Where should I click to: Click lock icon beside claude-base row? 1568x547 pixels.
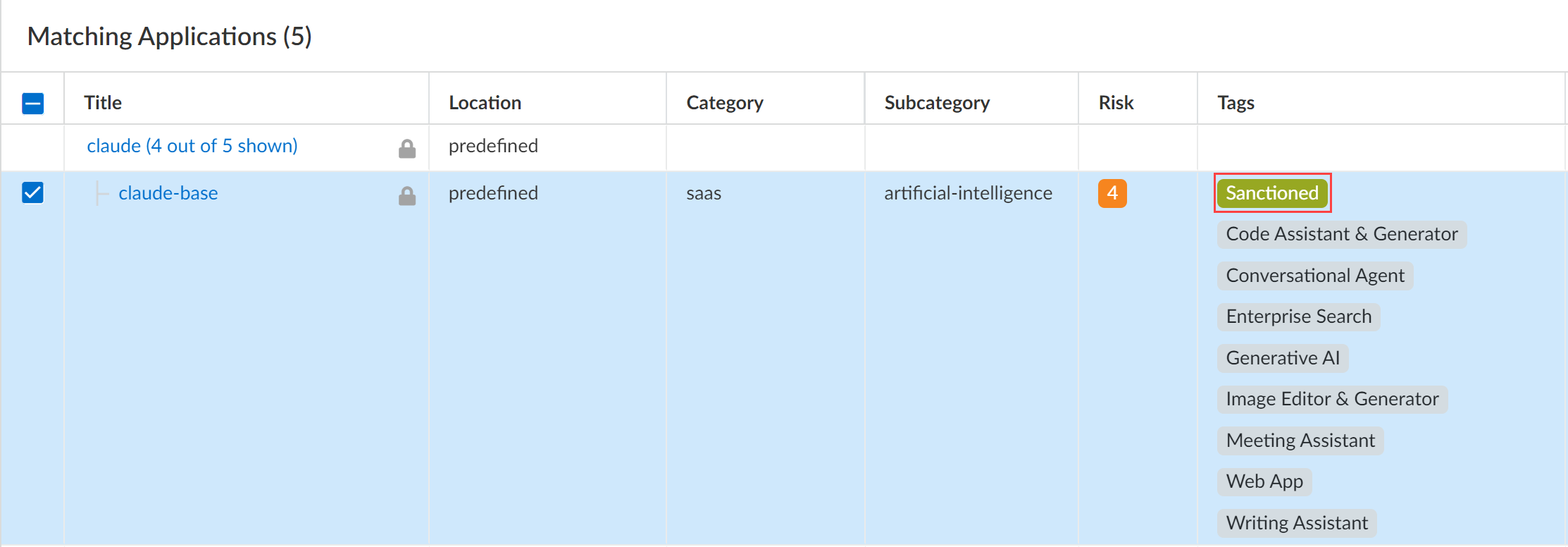click(x=407, y=196)
